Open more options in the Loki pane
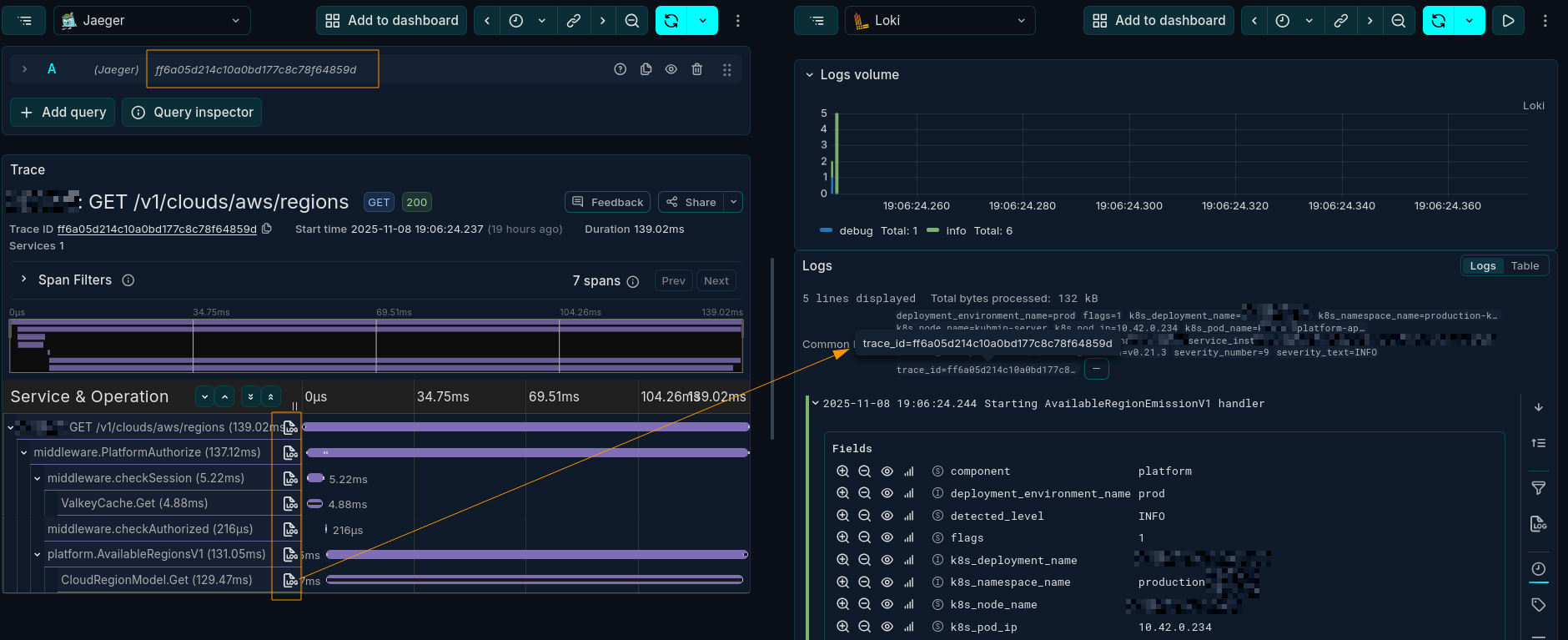This screenshot has height=640, width=1568. point(1545,20)
